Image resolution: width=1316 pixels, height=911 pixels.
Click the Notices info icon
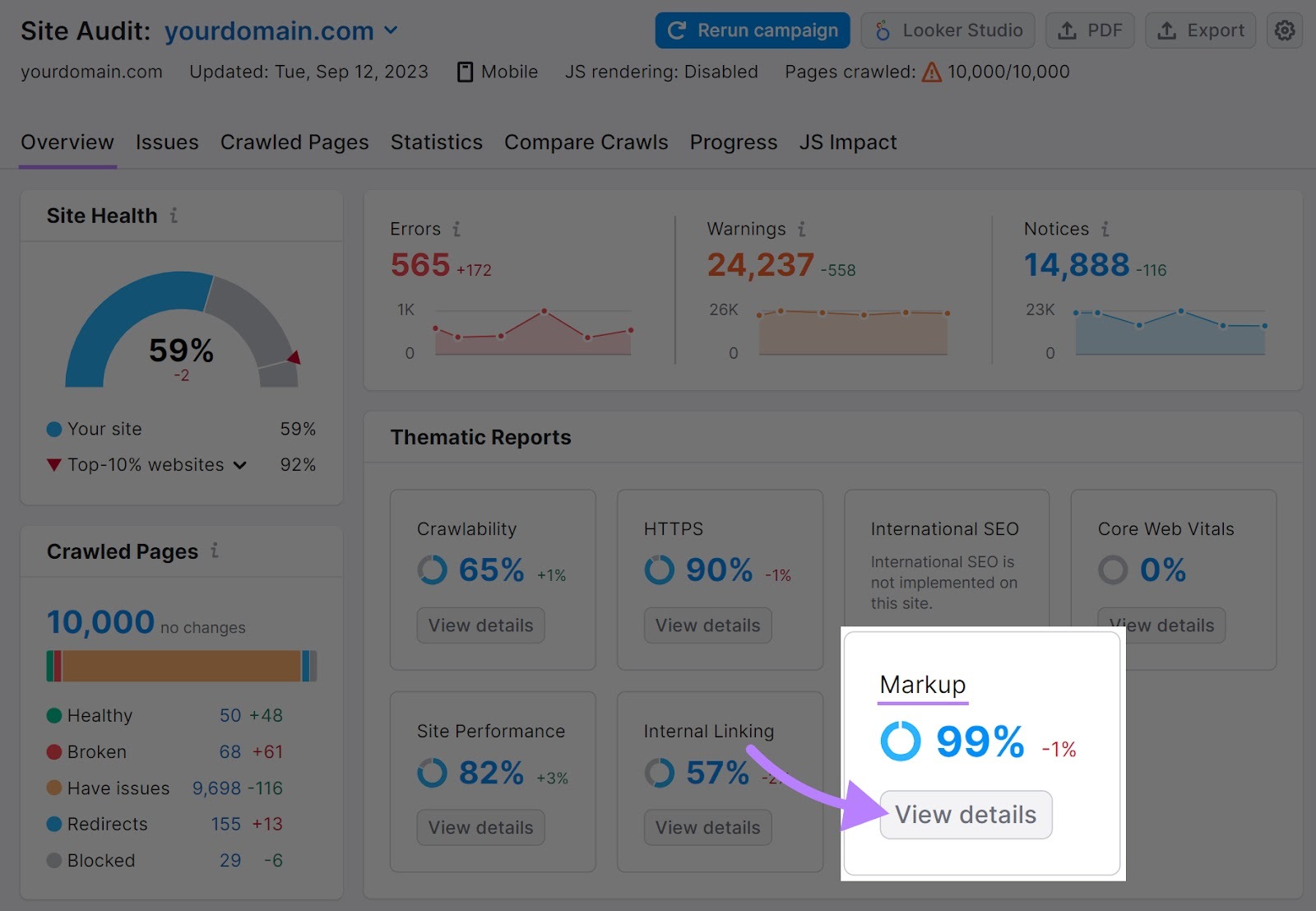(x=1105, y=229)
